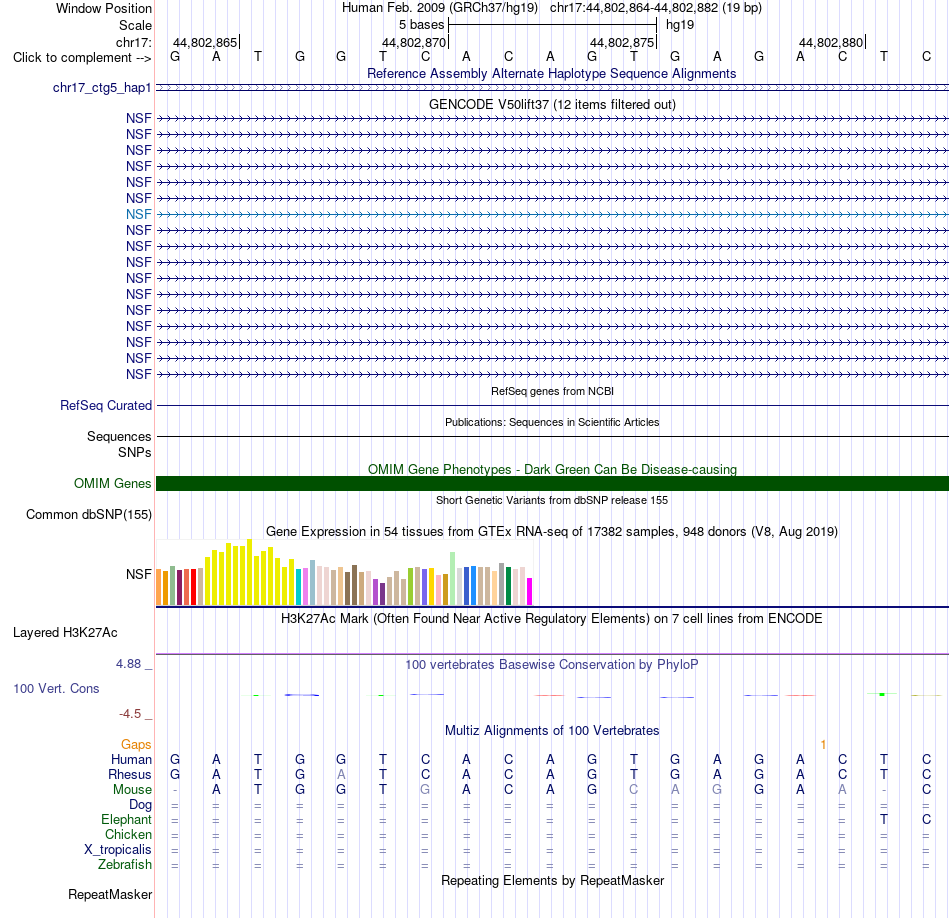950x918 pixels.
Task: Click the hg19 label beside the scale bar
Action: pyautogui.click(x=680, y=25)
